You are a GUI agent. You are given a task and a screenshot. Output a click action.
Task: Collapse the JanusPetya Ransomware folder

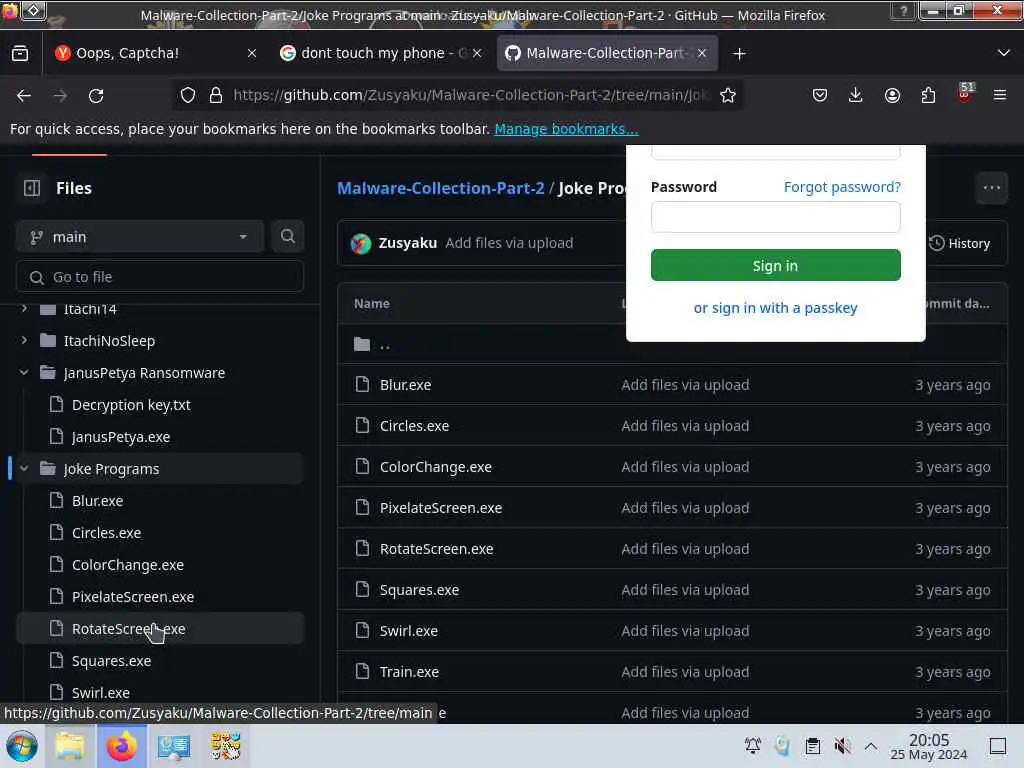(x=24, y=372)
